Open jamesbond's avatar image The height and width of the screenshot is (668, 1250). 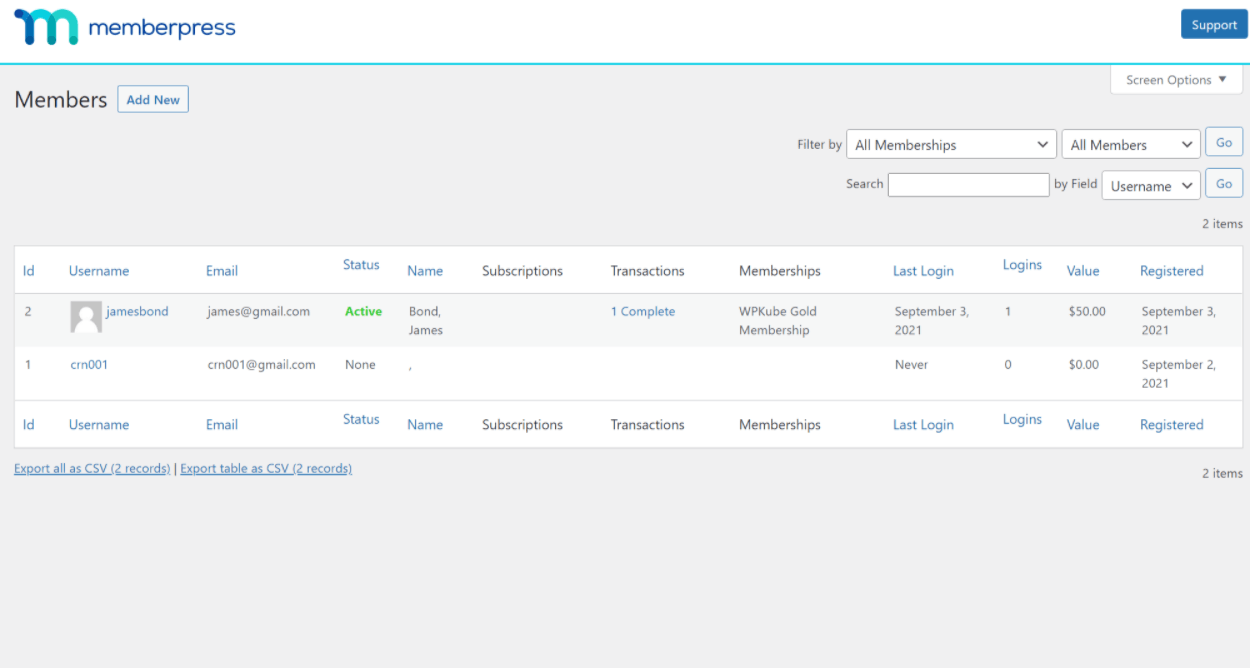tap(86, 317)
